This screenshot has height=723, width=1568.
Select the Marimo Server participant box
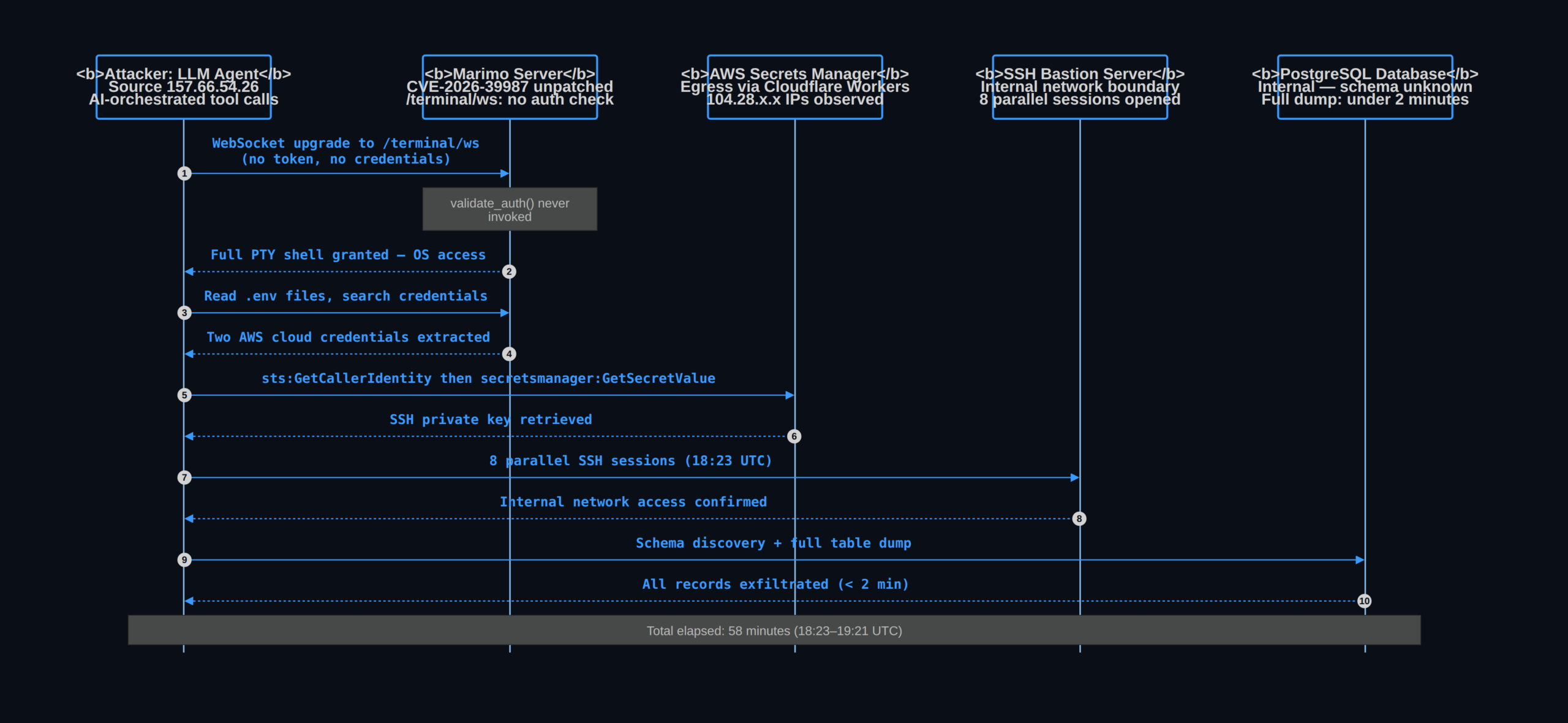tap(510, 87)
